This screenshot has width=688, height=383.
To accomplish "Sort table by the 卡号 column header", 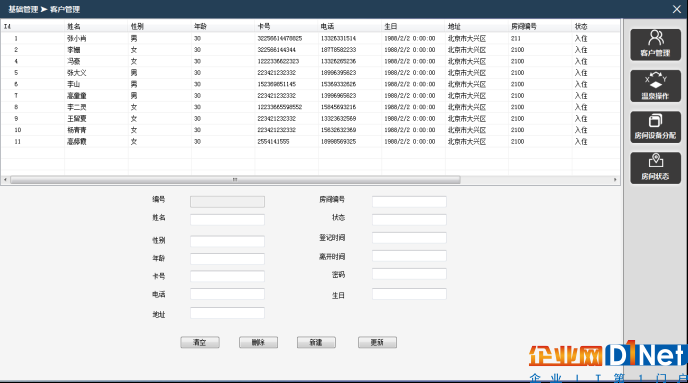I will click(286, 26).
